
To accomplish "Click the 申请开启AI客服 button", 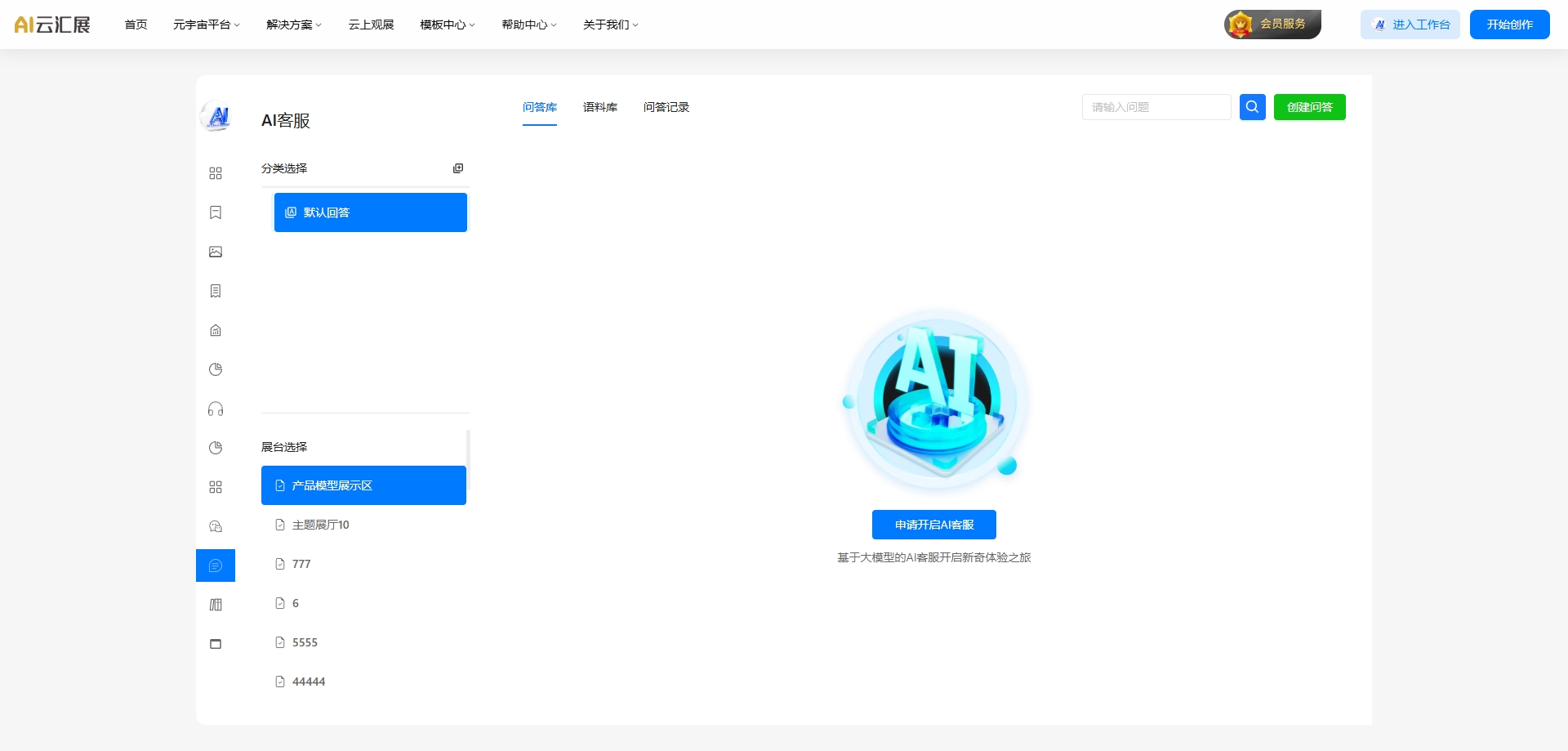I will pyautogui.click(x=933, y=525).
